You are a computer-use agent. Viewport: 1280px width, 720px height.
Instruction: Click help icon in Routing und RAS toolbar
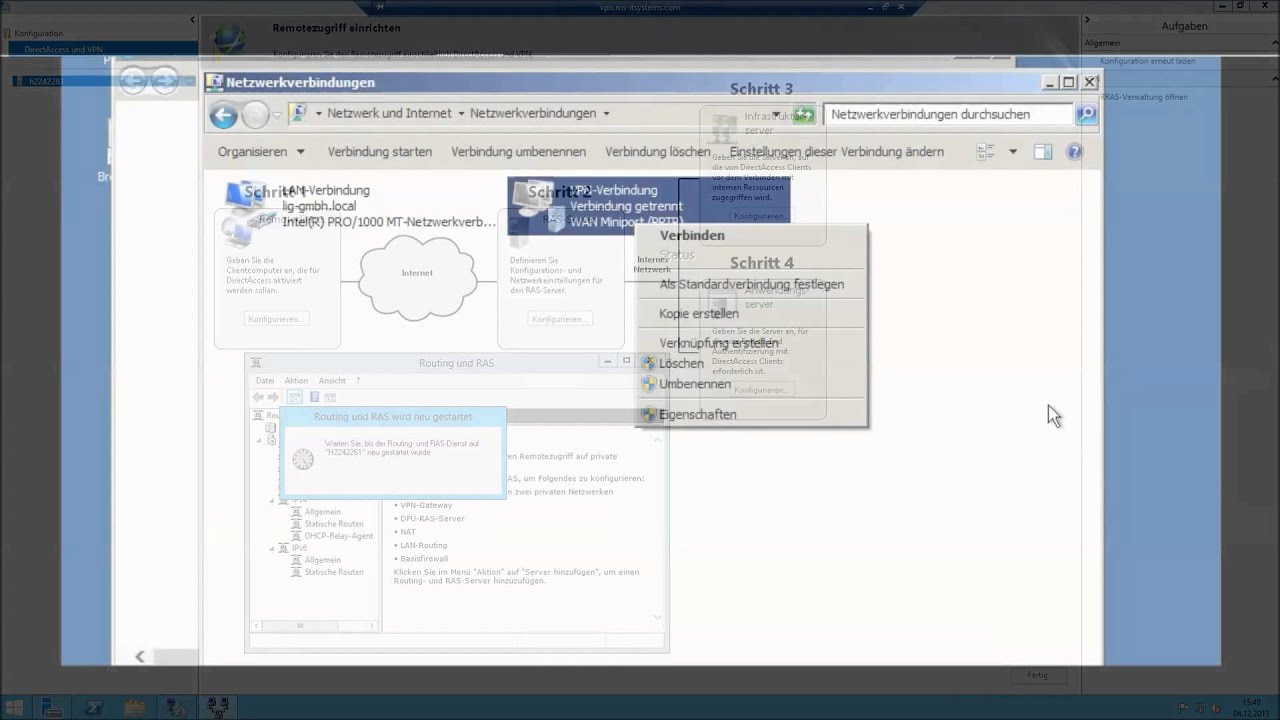click(x=314, y=397)
